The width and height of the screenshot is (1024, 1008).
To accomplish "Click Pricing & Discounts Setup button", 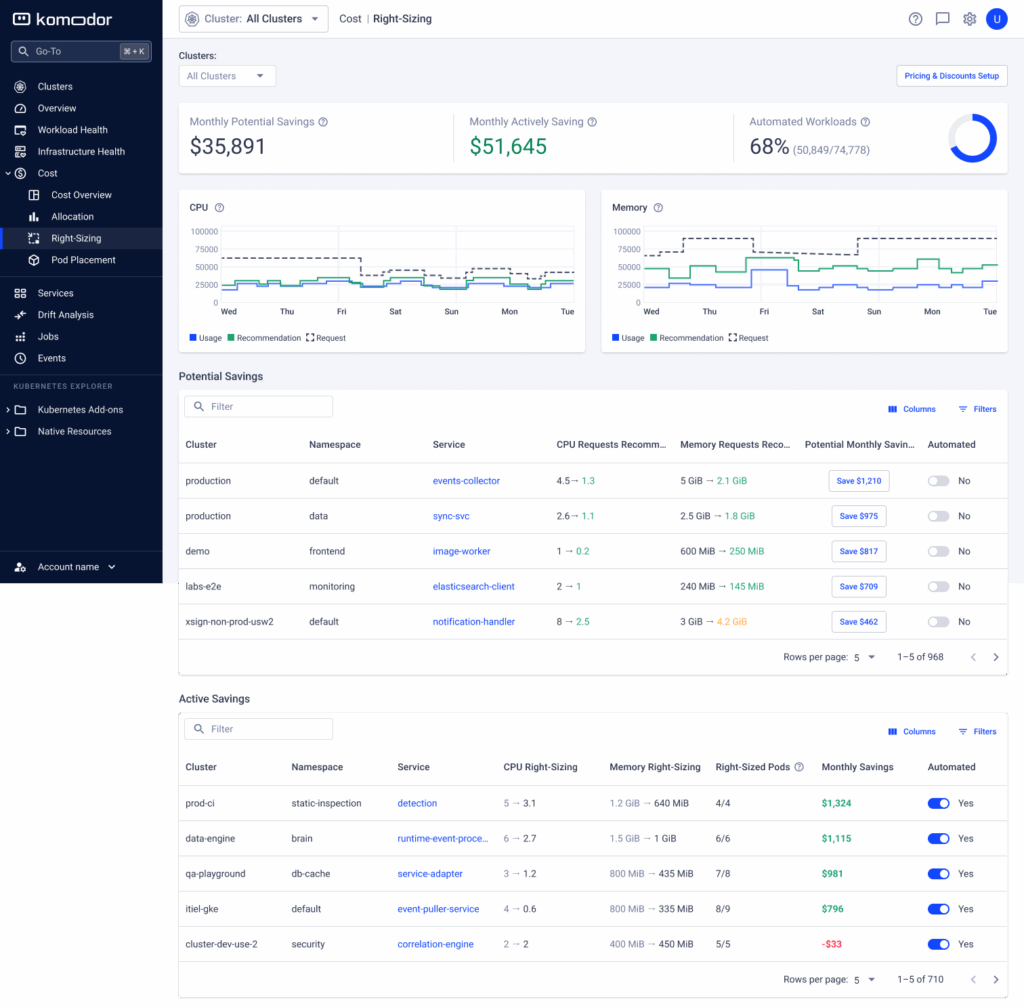I will click(952, 76).
